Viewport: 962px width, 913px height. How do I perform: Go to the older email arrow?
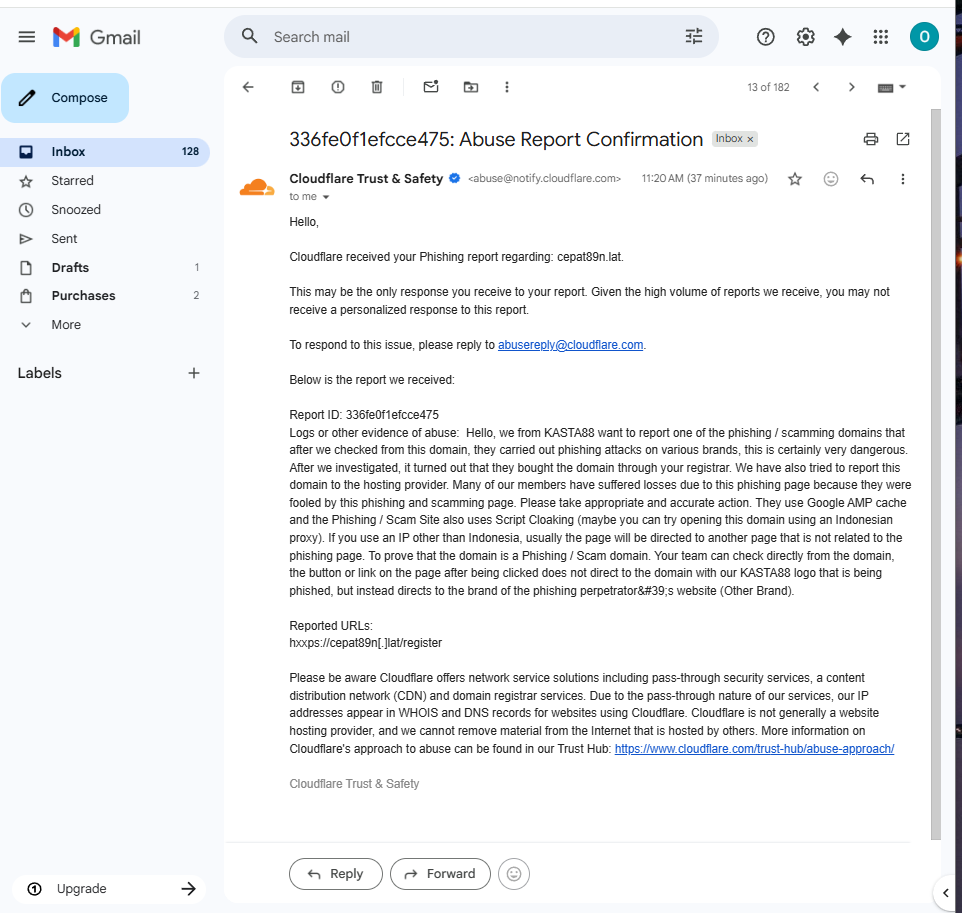tap(851, 87)
